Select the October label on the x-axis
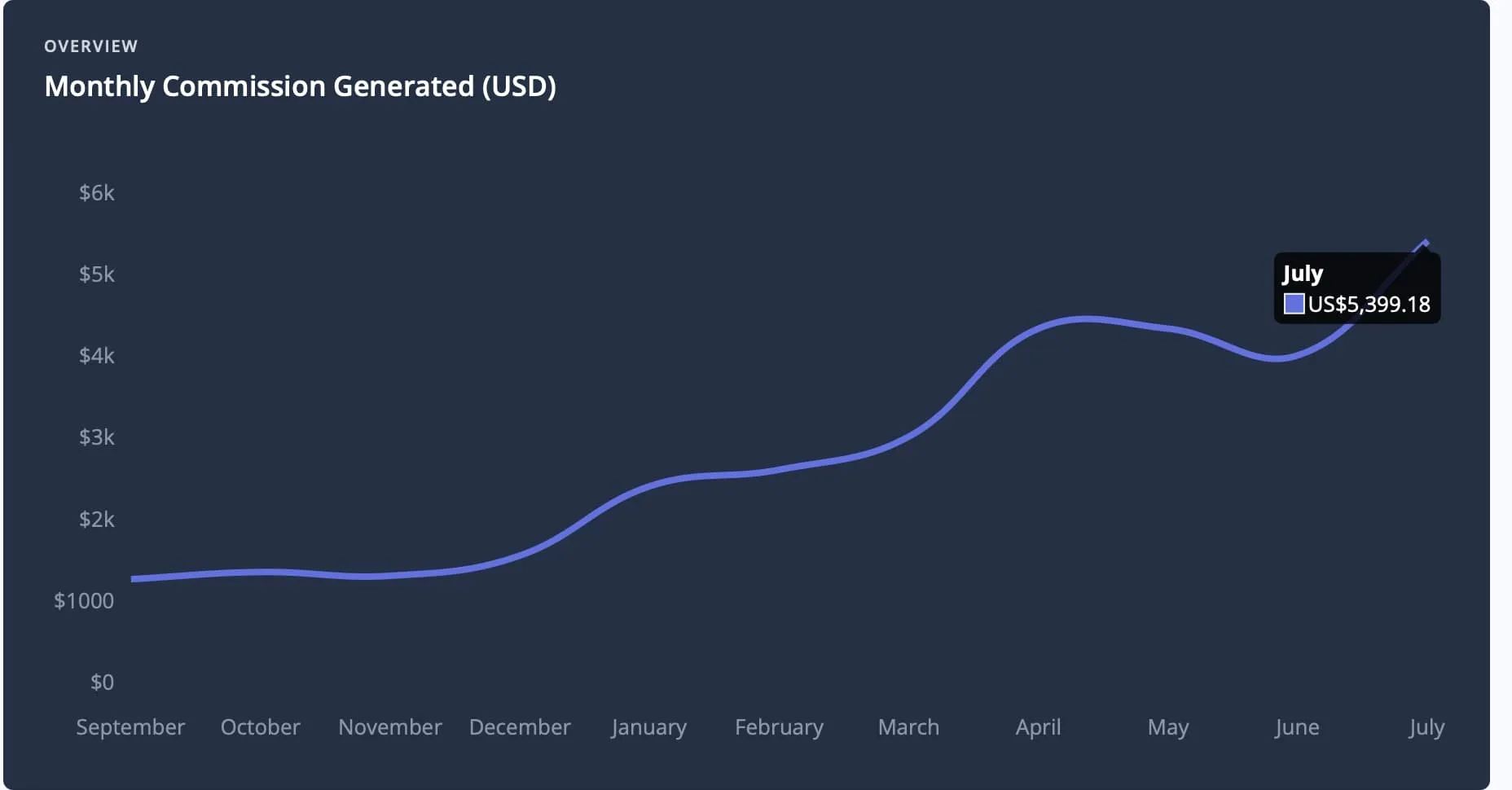 click(261, 726)
